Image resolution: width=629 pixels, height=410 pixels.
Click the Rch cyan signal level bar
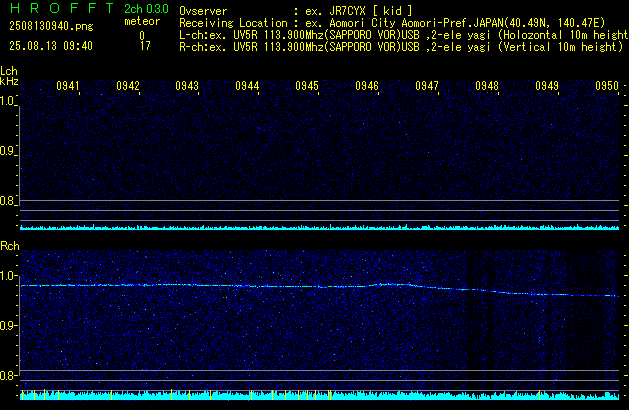(319, 395)
